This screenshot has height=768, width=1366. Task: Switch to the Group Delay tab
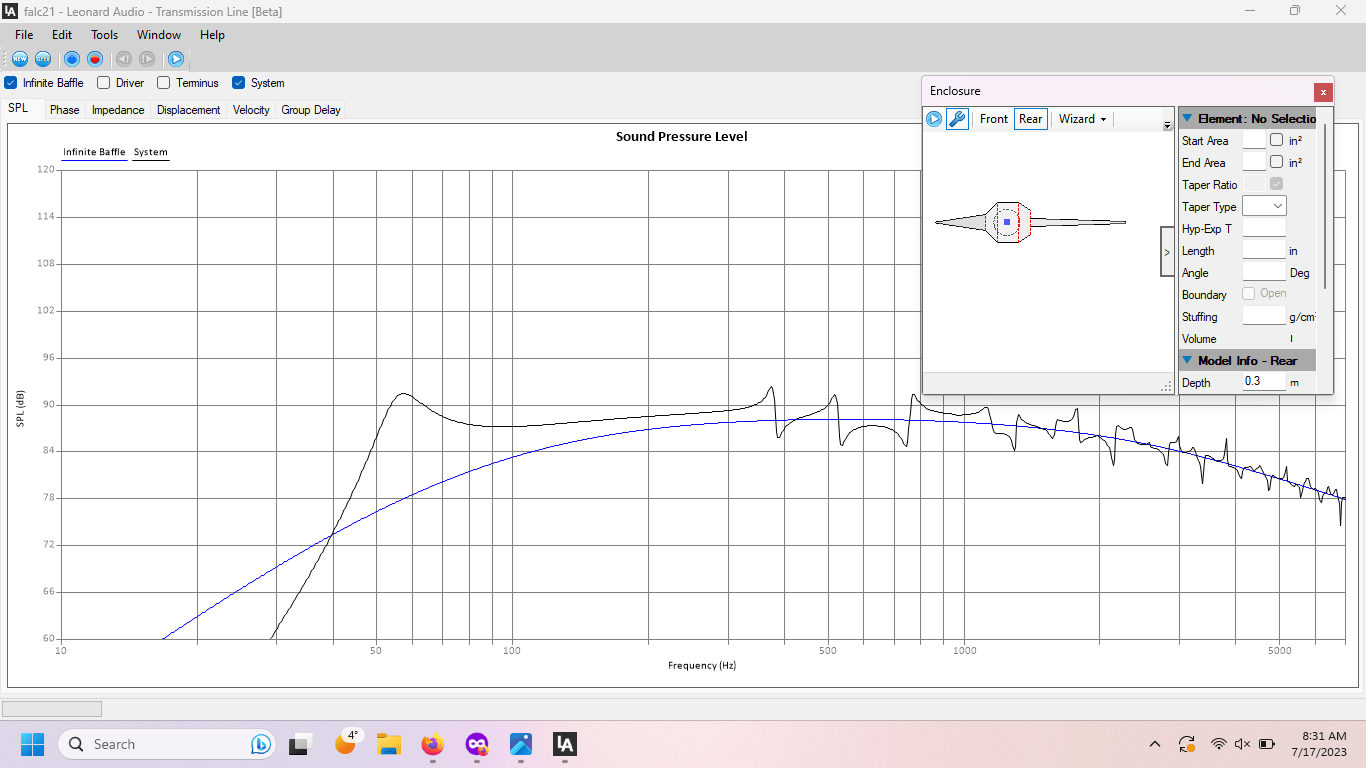[311, 110]
